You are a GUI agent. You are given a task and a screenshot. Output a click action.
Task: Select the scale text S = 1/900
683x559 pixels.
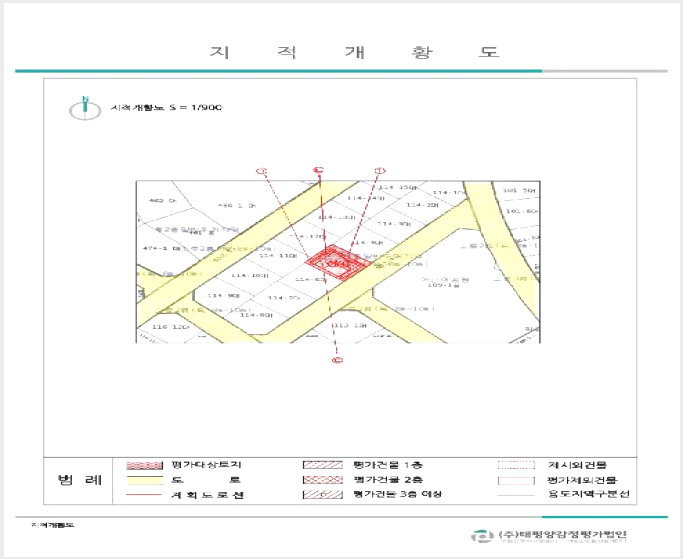(x=196, y=107)
